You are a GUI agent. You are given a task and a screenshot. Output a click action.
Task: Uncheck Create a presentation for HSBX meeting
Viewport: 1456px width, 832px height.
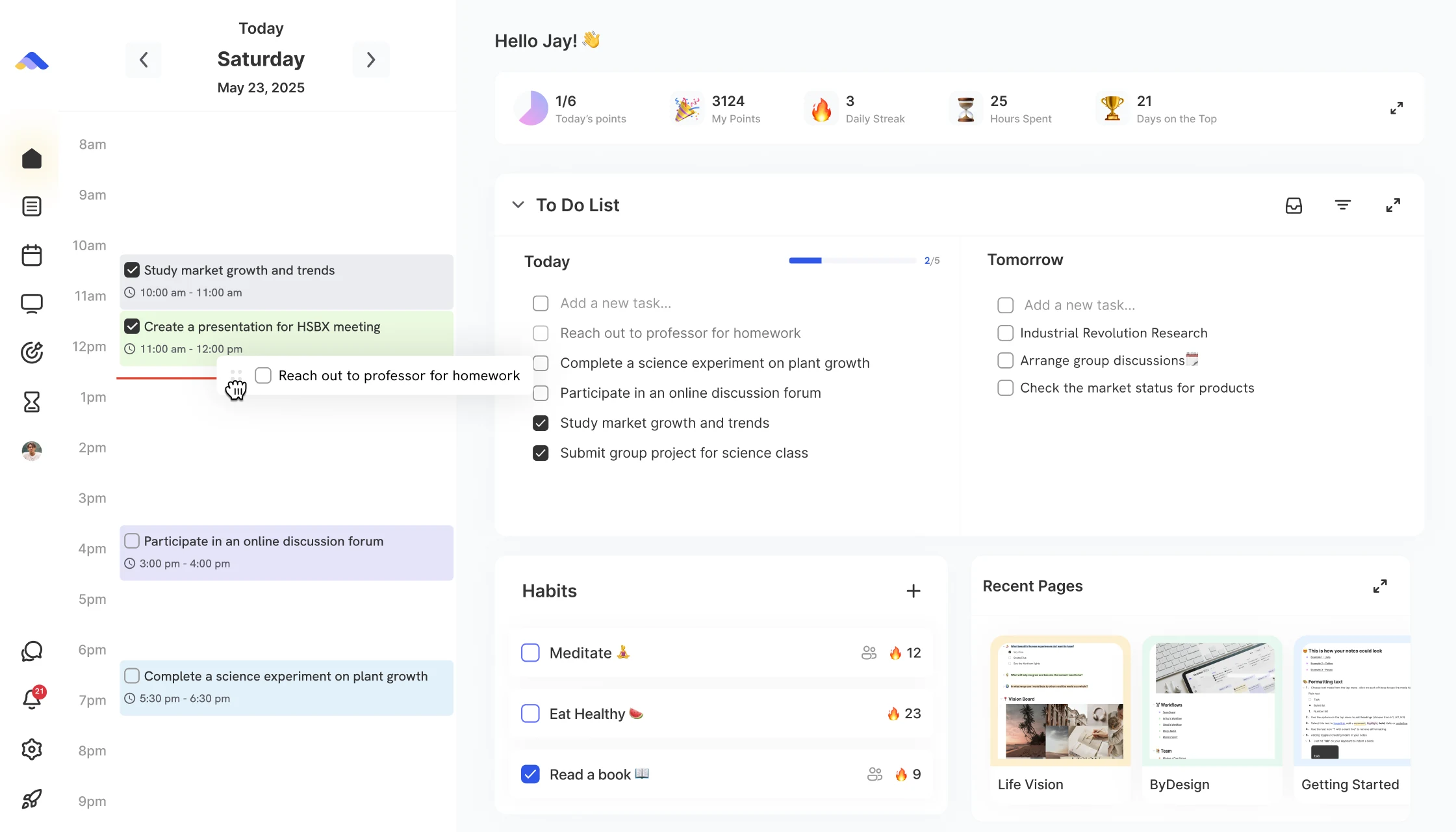coord(132,326)
